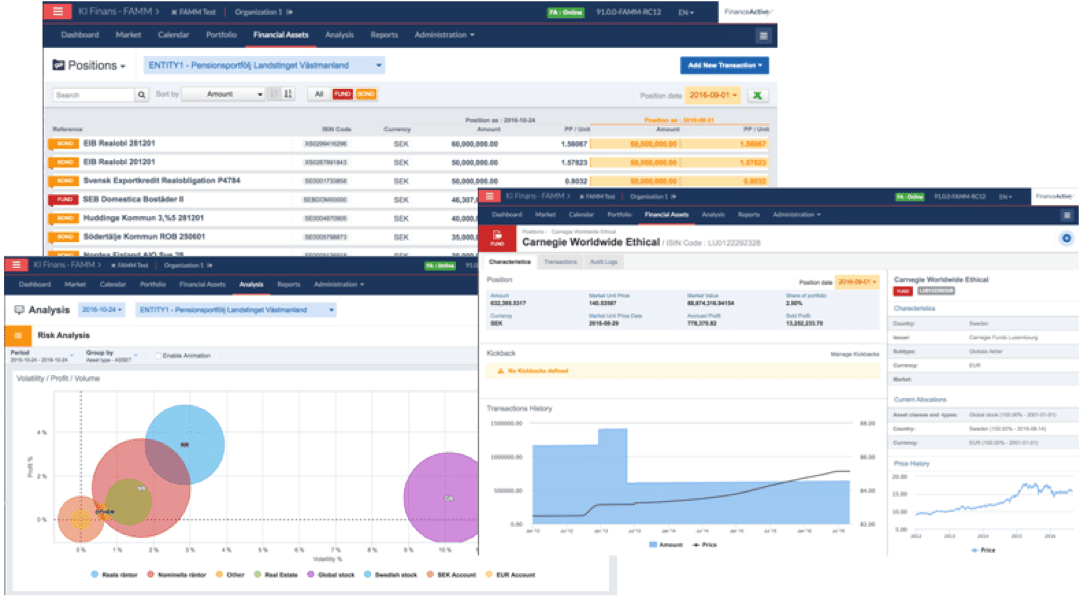Toggle Reala räntor legend entry
This screenshot has height=598, width=1091.
(114, 575)
